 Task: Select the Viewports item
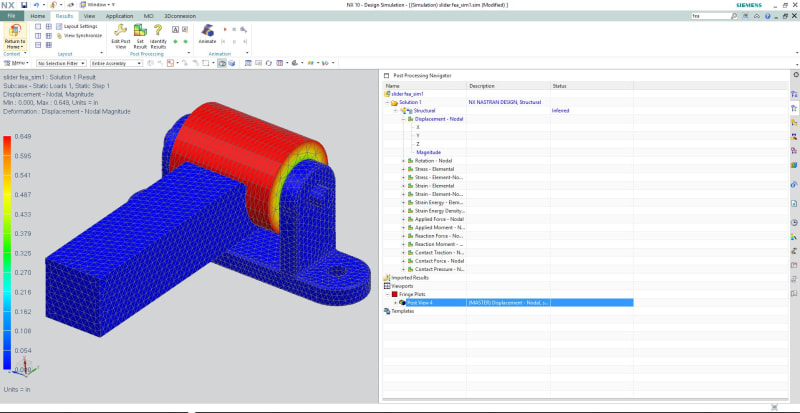pyautogui.click(x=402, y=286)
